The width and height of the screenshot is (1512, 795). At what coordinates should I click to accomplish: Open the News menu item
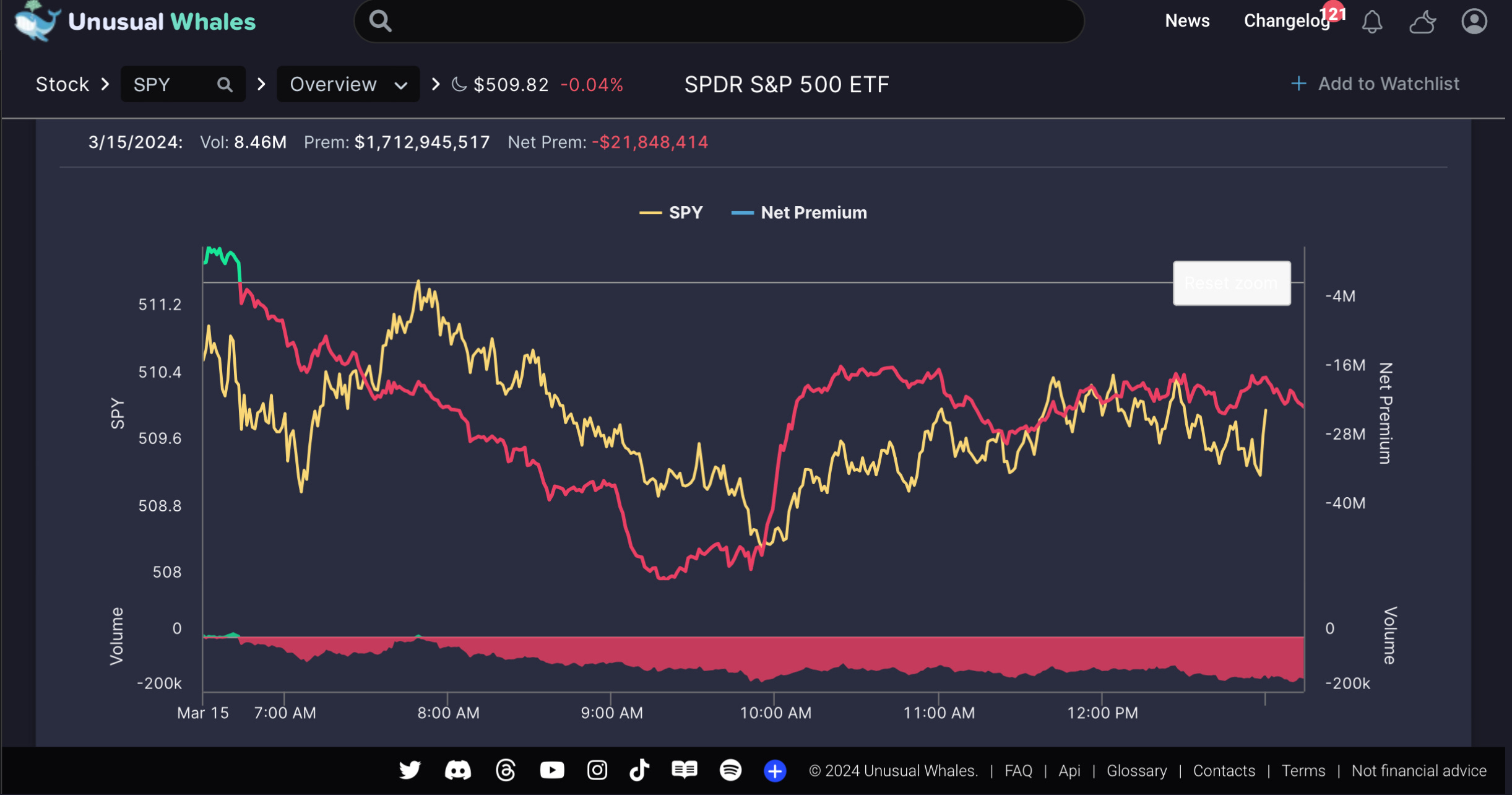[x=1186, y=21]
